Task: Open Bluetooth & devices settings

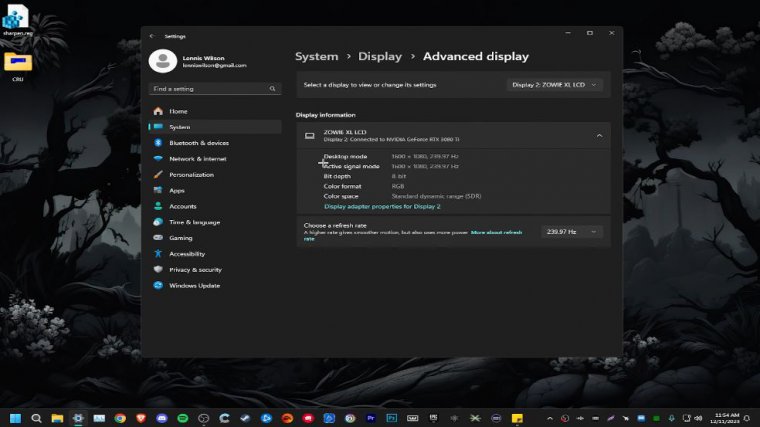Action: (198, 143)
